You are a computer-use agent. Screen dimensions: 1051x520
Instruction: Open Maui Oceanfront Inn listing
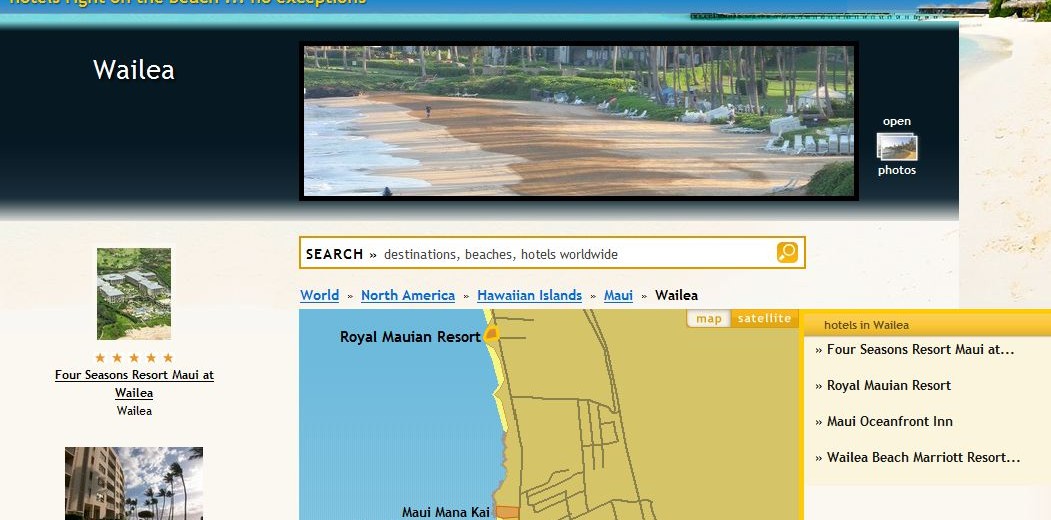click(x=889, y=422)
